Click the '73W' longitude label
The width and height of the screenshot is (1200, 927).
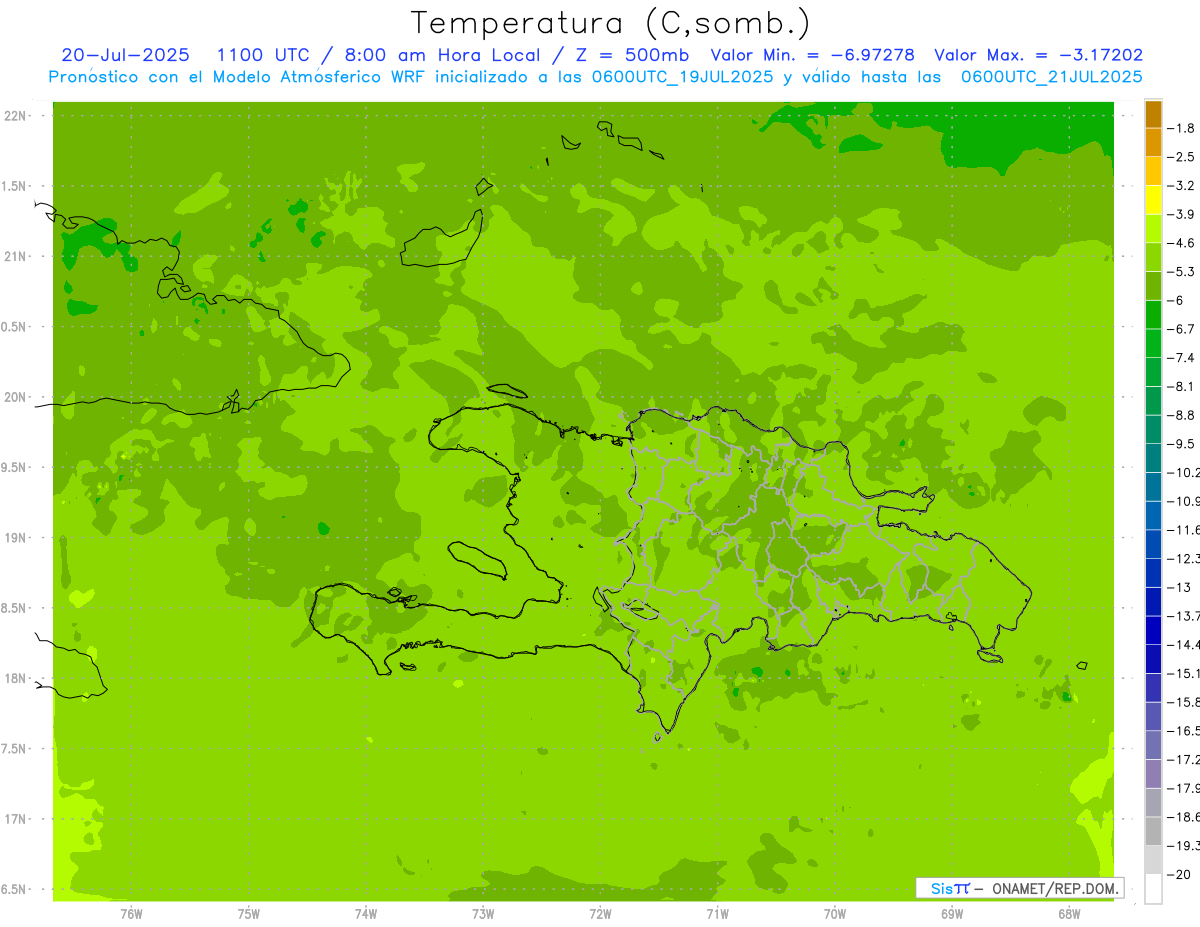[483, 914]
